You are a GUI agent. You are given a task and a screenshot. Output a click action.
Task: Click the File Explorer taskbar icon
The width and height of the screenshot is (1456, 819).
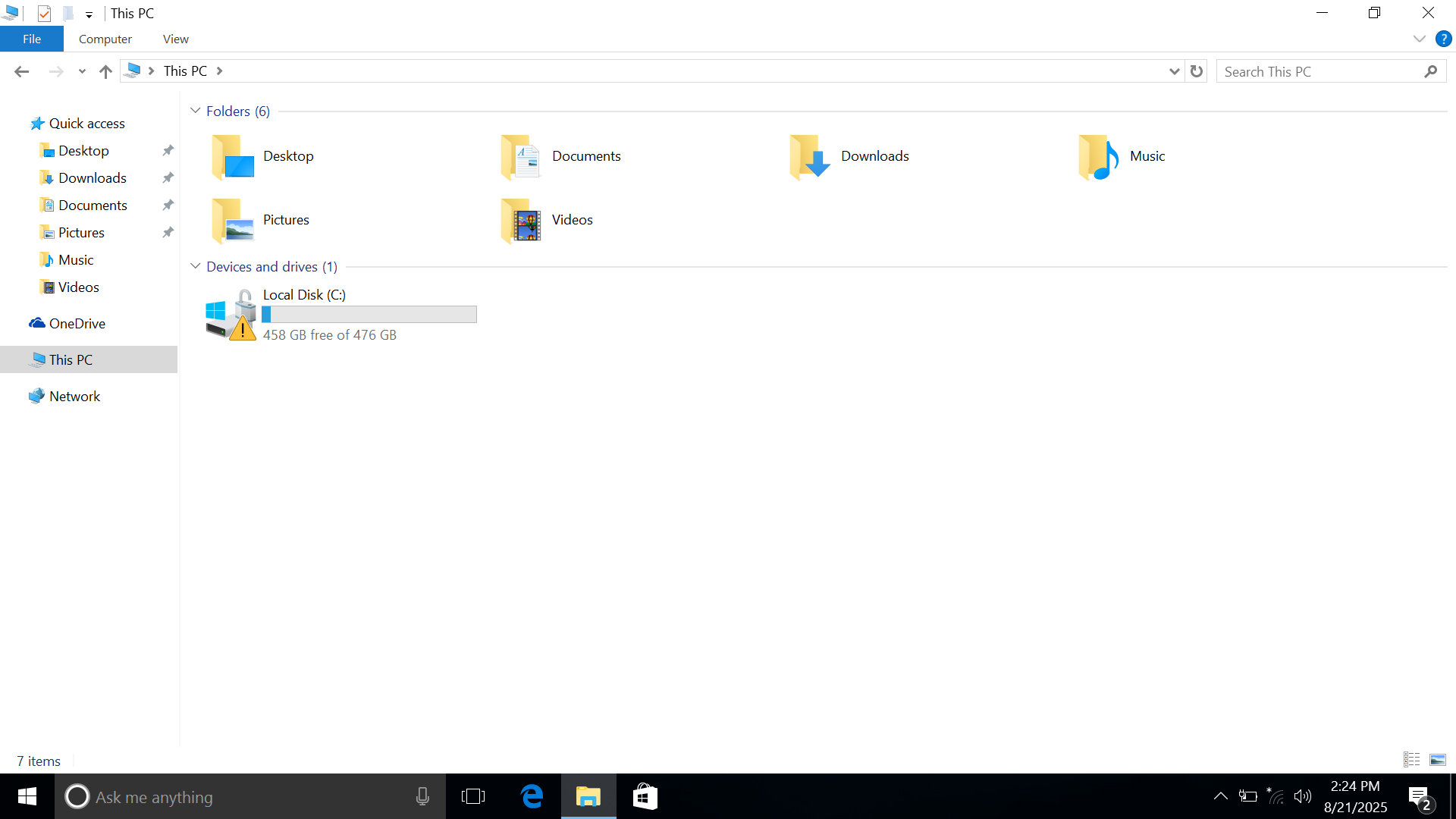588,797
